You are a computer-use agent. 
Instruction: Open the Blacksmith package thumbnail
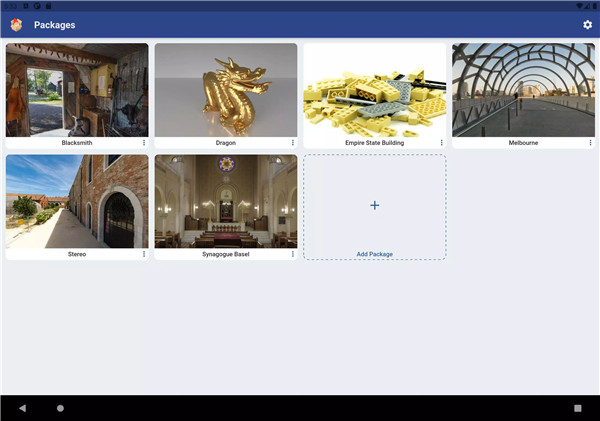pyautogui.click(x=77, y=90)
